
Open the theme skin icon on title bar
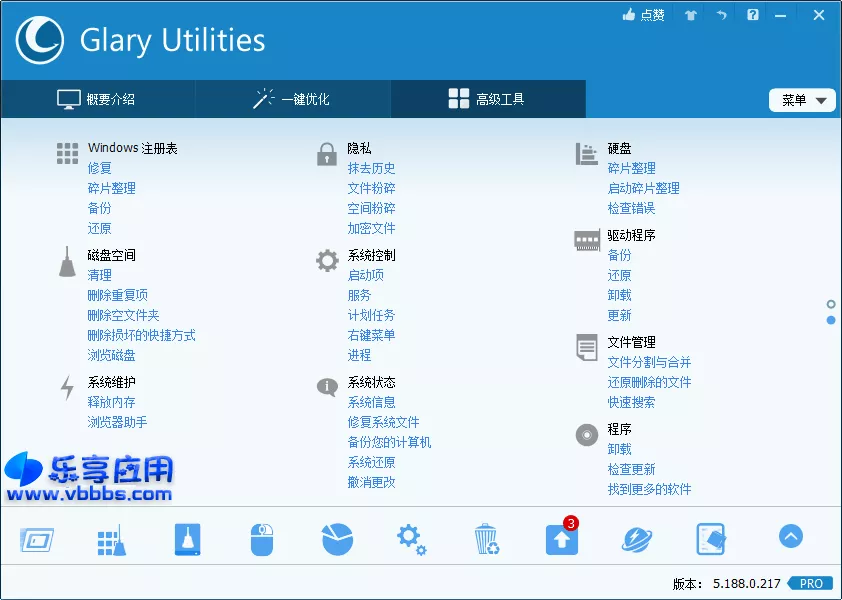pyautogui.click(x=690, y=15)
